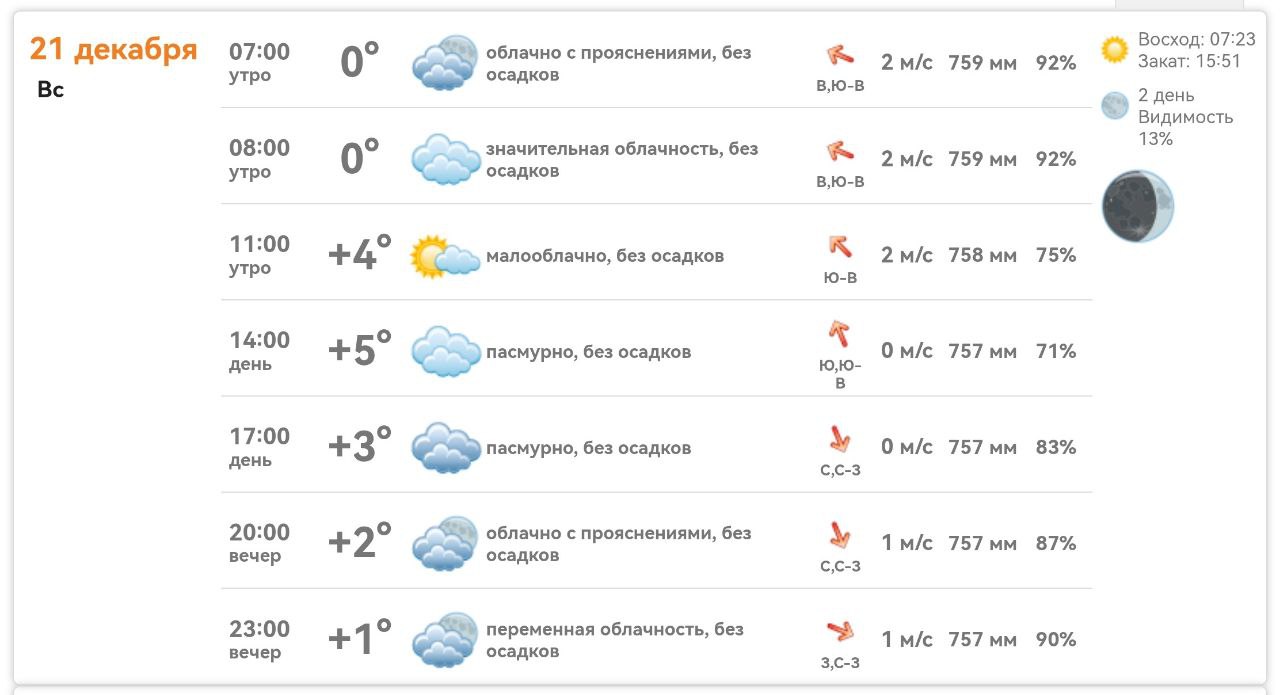Click the 20:00 night cloud icon
The image size is (1280, 695).
click(x=445, y=543)
